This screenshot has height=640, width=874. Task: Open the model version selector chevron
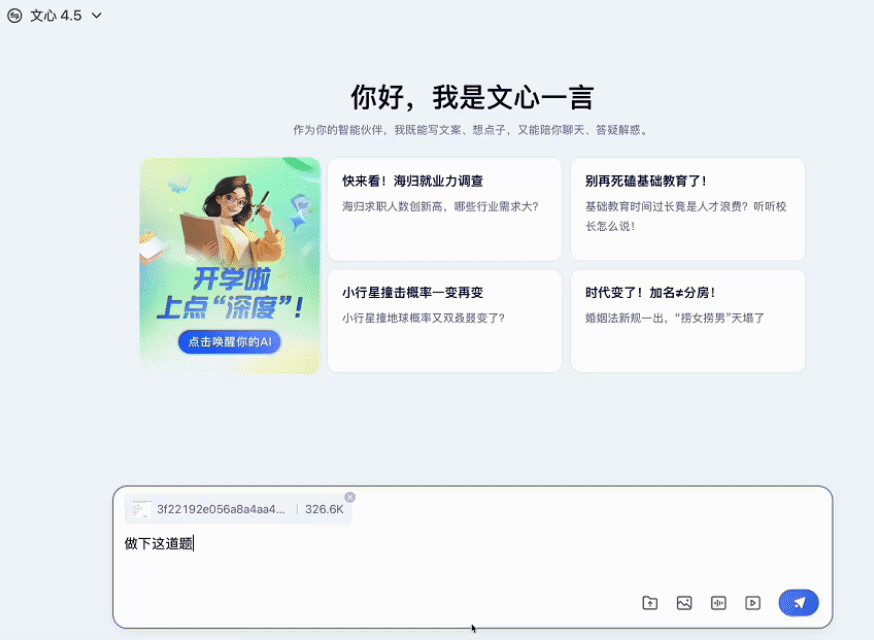pos(95,15)
